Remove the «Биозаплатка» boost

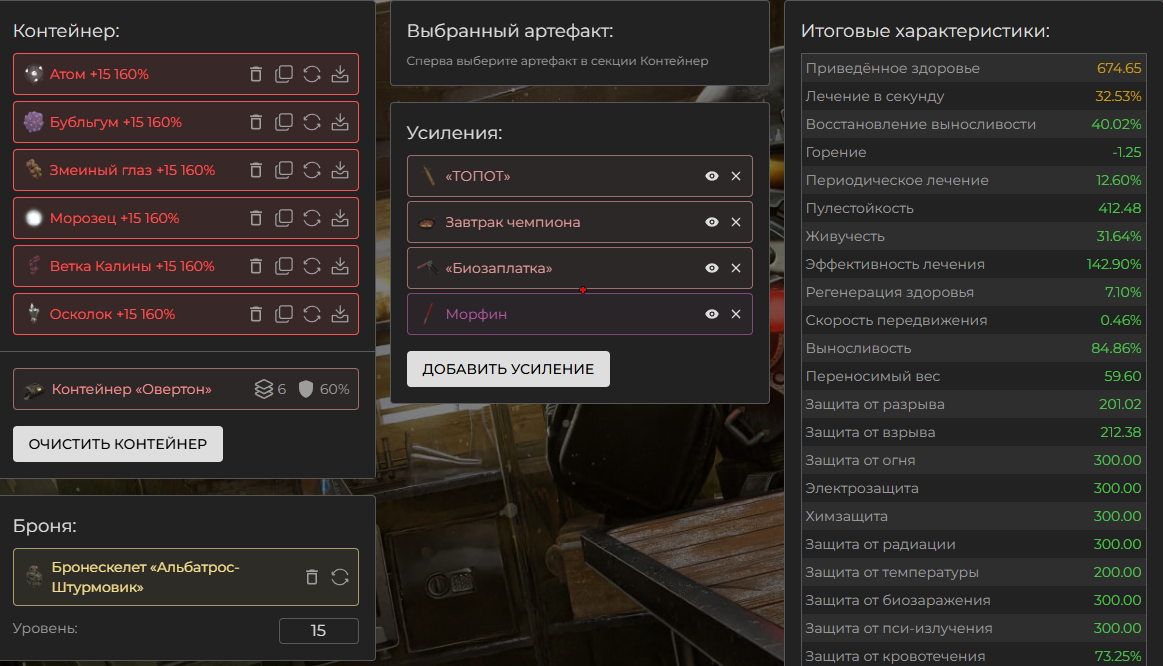tap(736, 268)
